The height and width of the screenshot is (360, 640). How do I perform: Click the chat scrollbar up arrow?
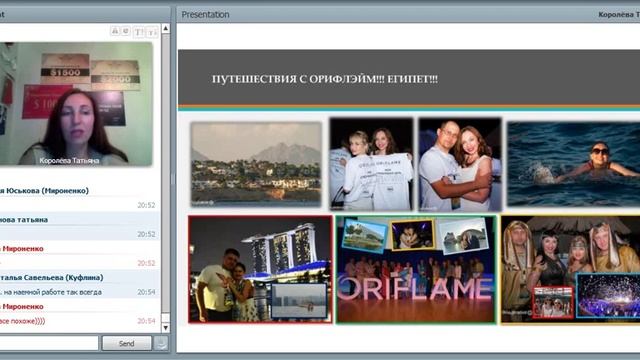166,28
